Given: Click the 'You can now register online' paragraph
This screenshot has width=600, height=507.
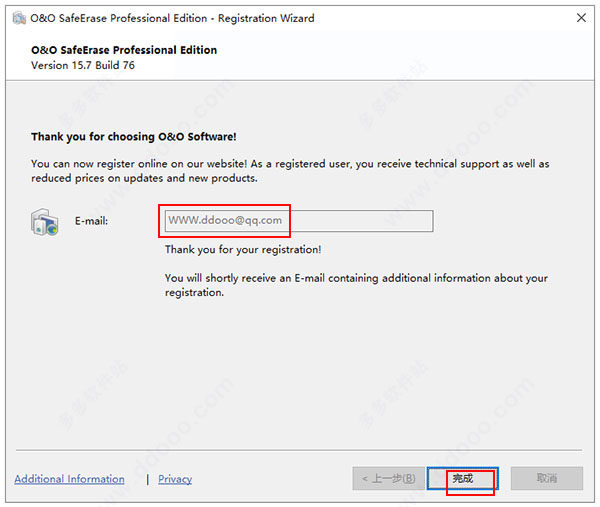Looking at the screenshot, I should pos(290,171).
